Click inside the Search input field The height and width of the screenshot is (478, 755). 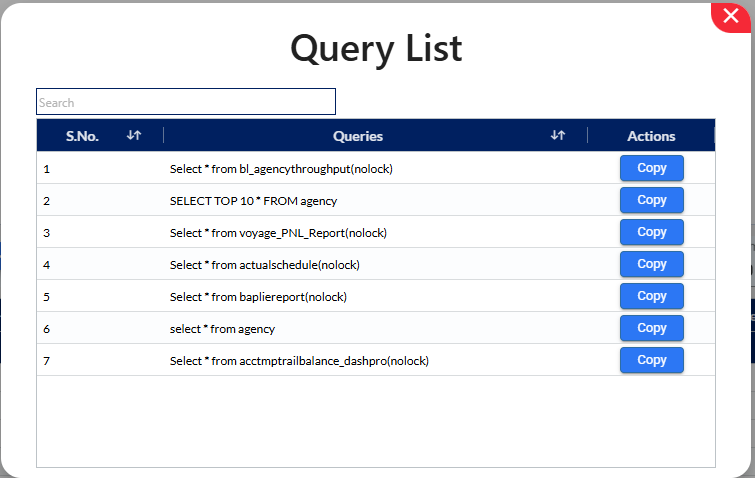pos(186,102)
